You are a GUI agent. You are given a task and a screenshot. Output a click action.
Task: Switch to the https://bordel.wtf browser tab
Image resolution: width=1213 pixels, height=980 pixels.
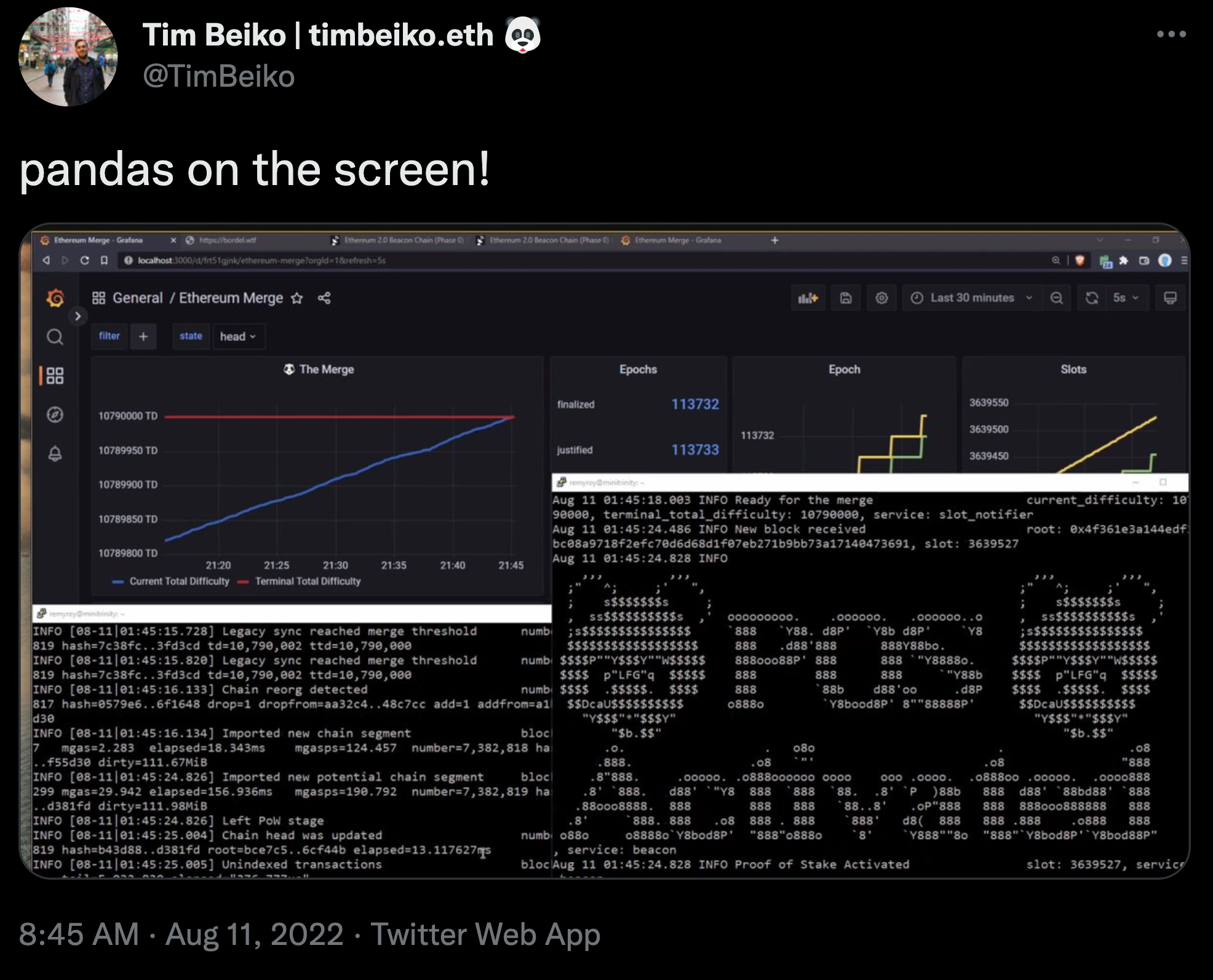click(x=228, y=240)
